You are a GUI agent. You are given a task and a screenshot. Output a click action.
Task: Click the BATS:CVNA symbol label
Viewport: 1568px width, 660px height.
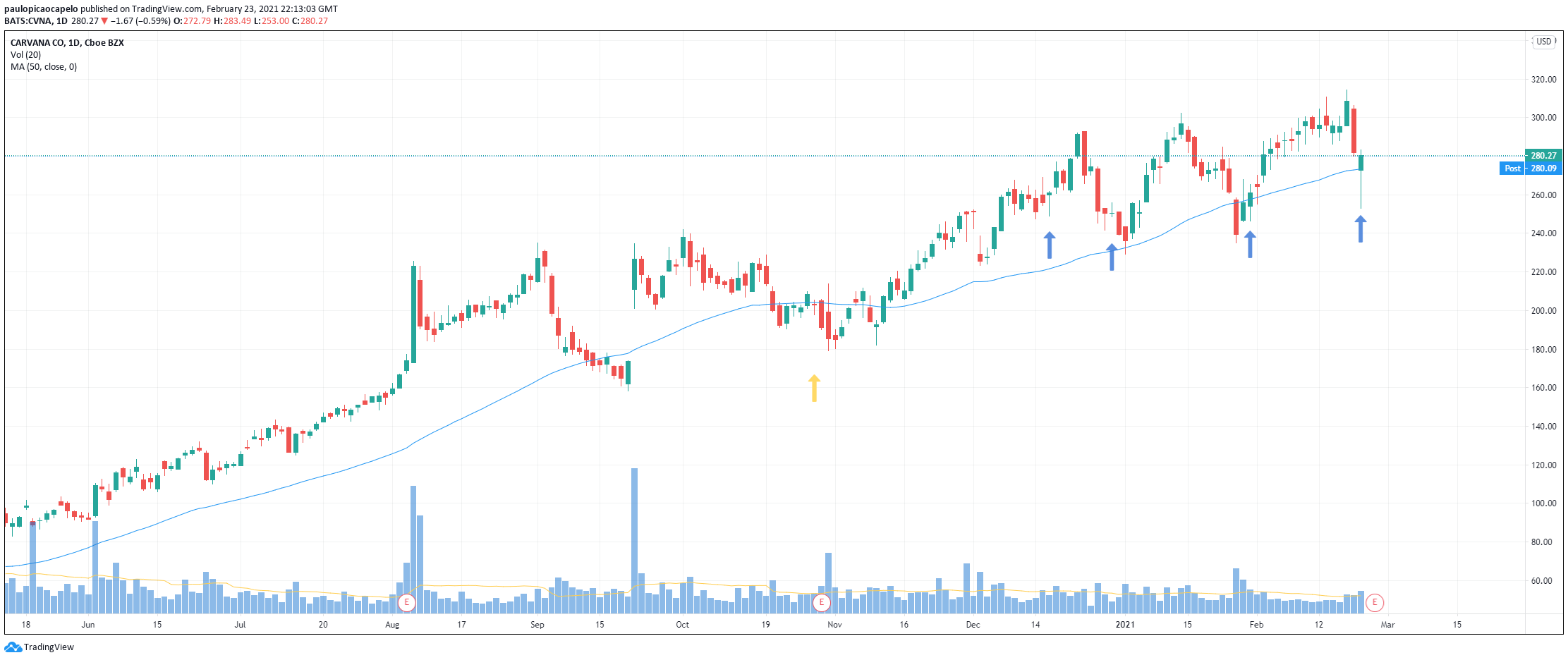coord(28,21)
